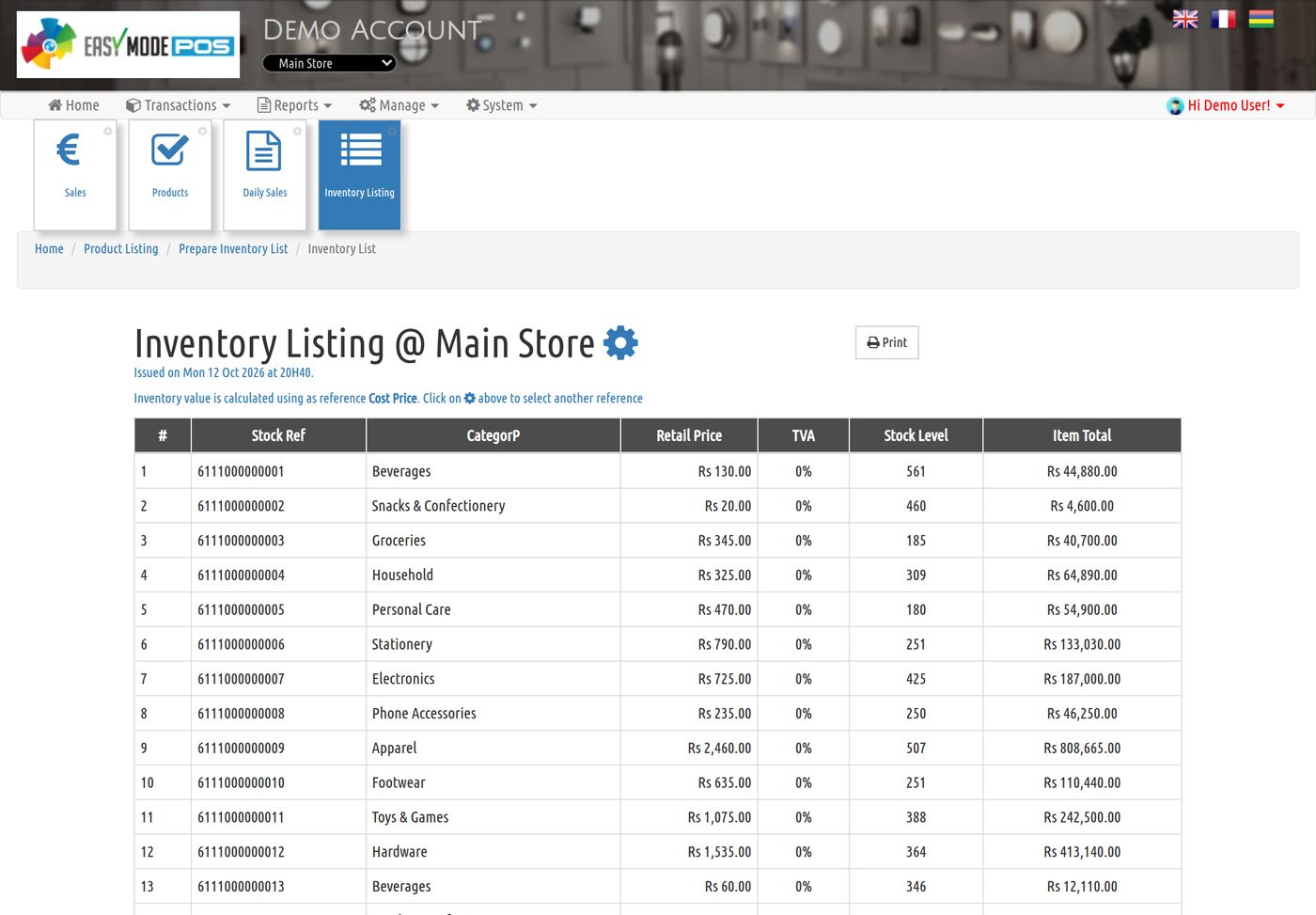Click the EasyMode POS logo
The image size is (1316, 915).
coord(128,44)
